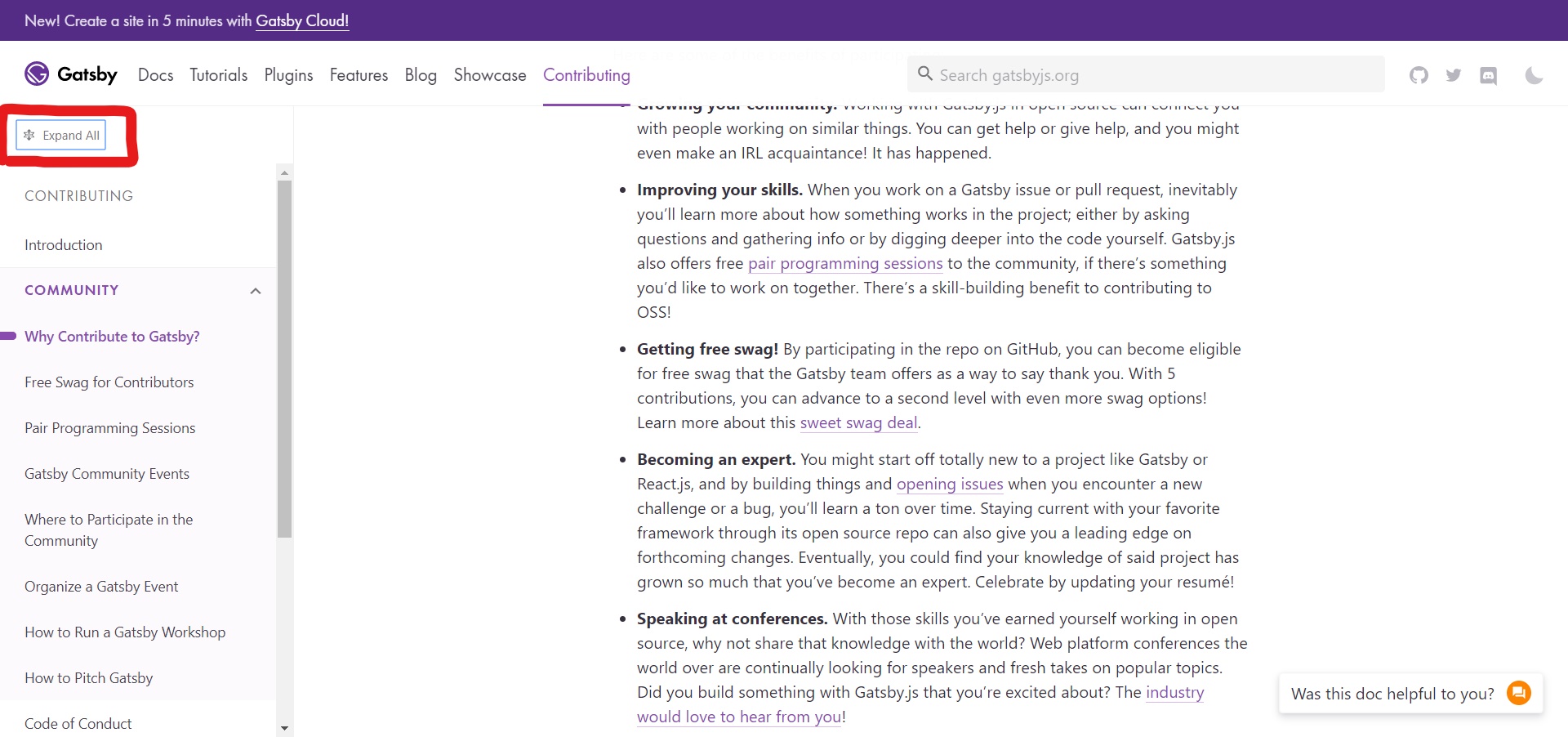Answer 'Was this doc helpful to you?' prompt

click(1392, 693)
